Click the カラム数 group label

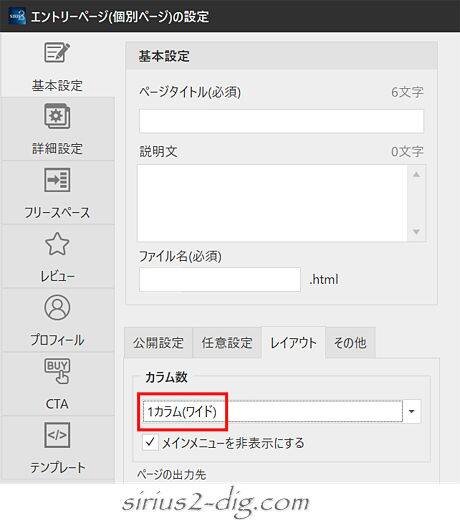point(166,377)
